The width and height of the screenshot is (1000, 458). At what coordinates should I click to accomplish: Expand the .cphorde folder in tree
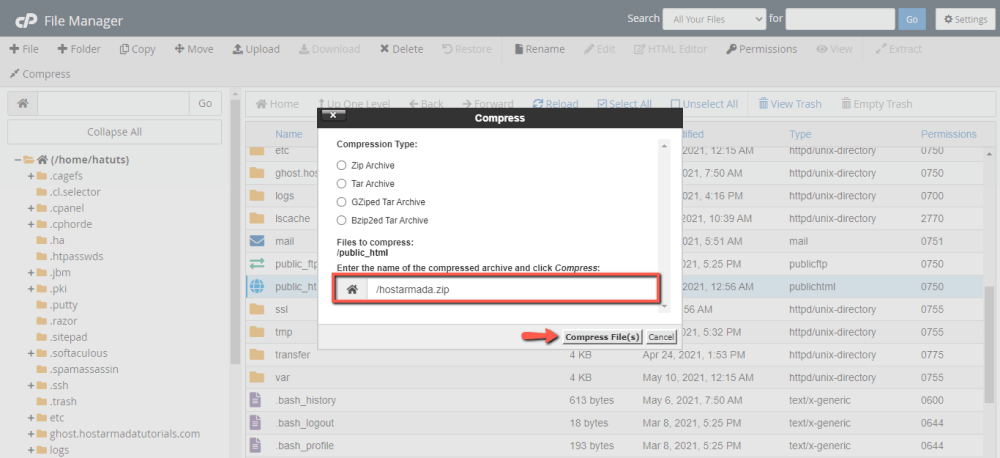coord(31,224)
